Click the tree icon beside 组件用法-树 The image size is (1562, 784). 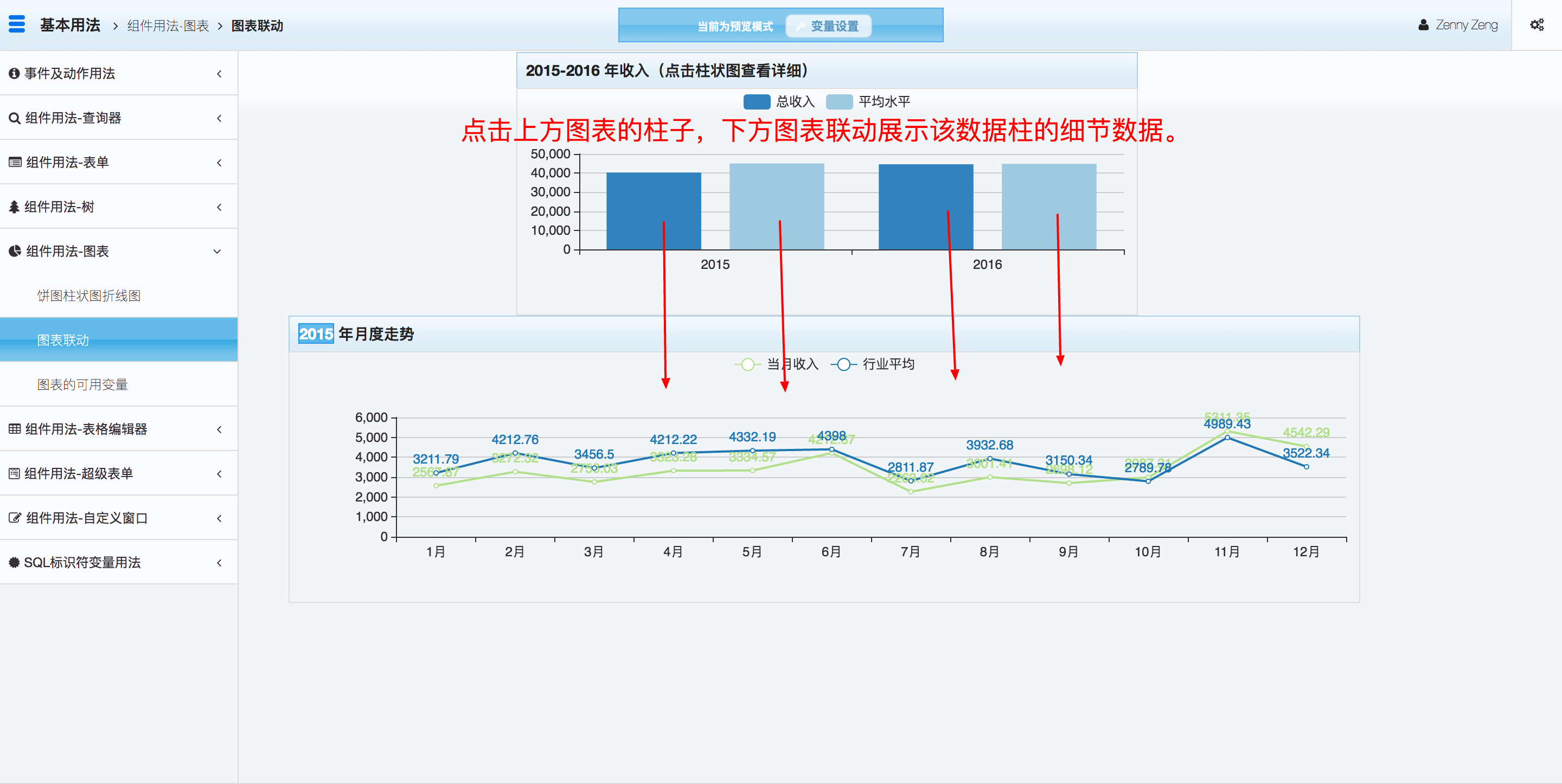coord(14,207)
